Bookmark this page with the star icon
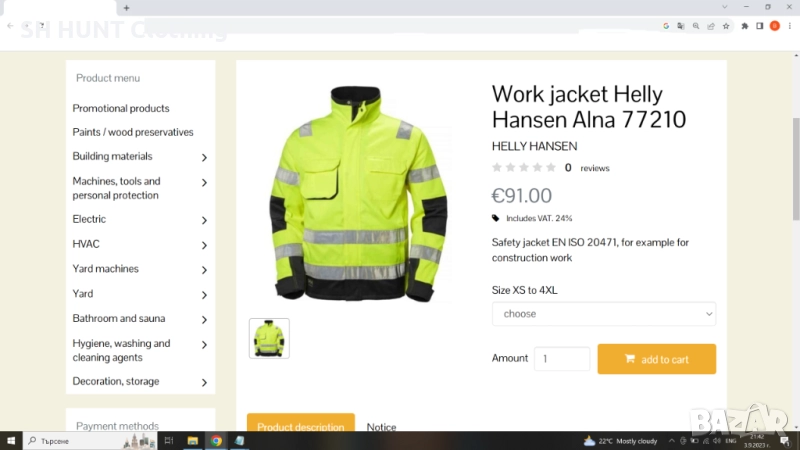800x450 pixels. pos(726,26)
